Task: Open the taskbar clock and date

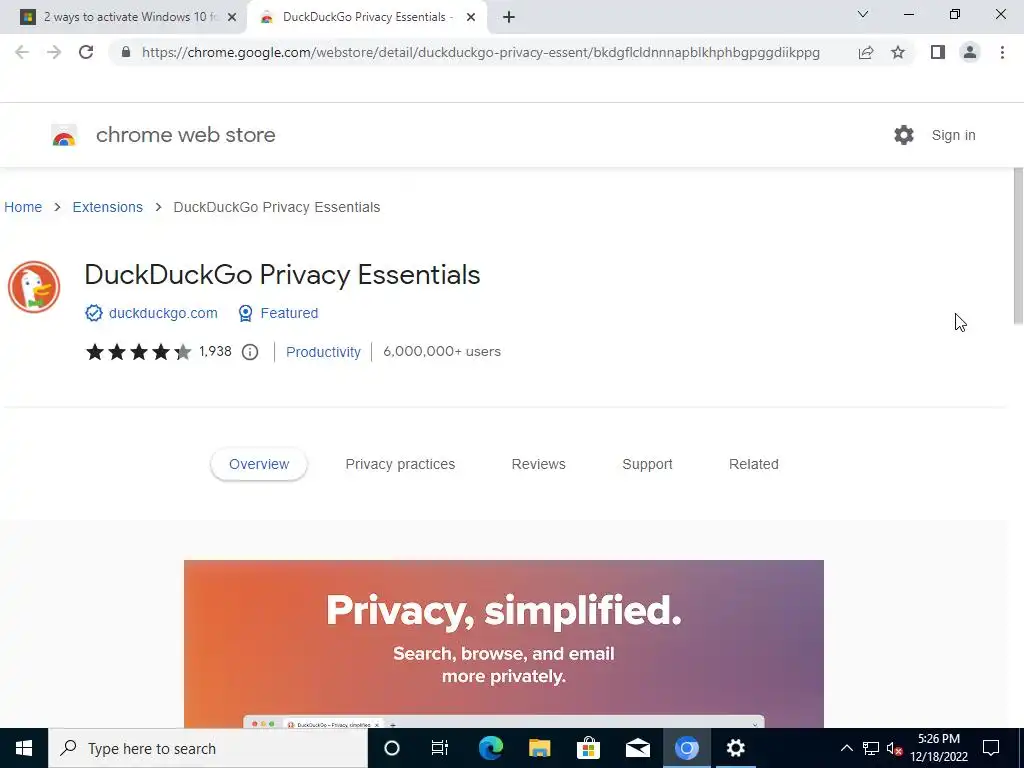Action: click(x=939, y=748)
